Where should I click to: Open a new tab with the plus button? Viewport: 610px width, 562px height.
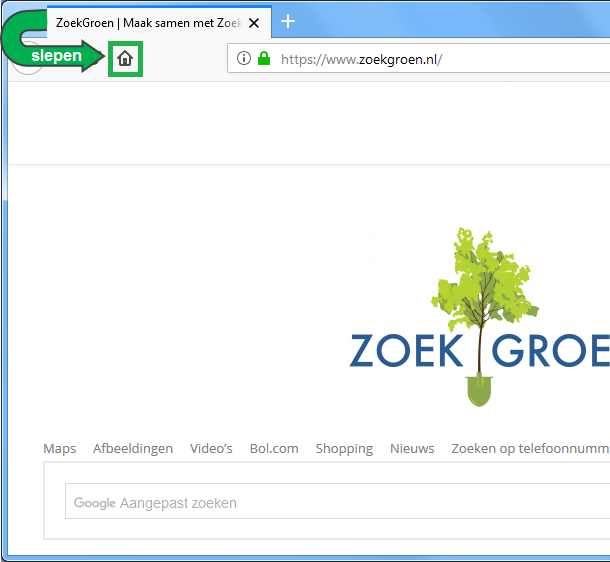point(288,21)
